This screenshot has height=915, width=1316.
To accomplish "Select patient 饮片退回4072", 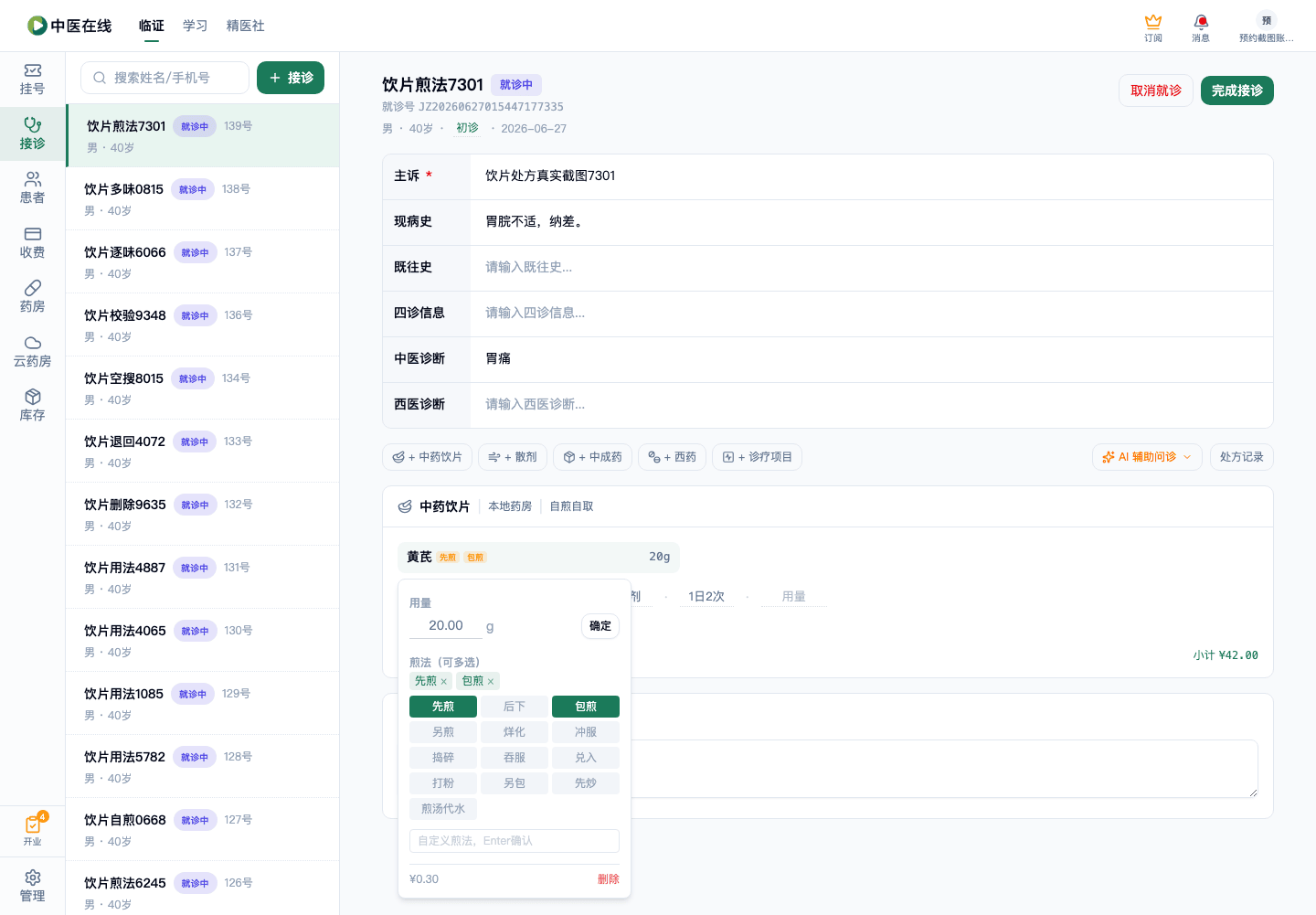I will (202, 451).
